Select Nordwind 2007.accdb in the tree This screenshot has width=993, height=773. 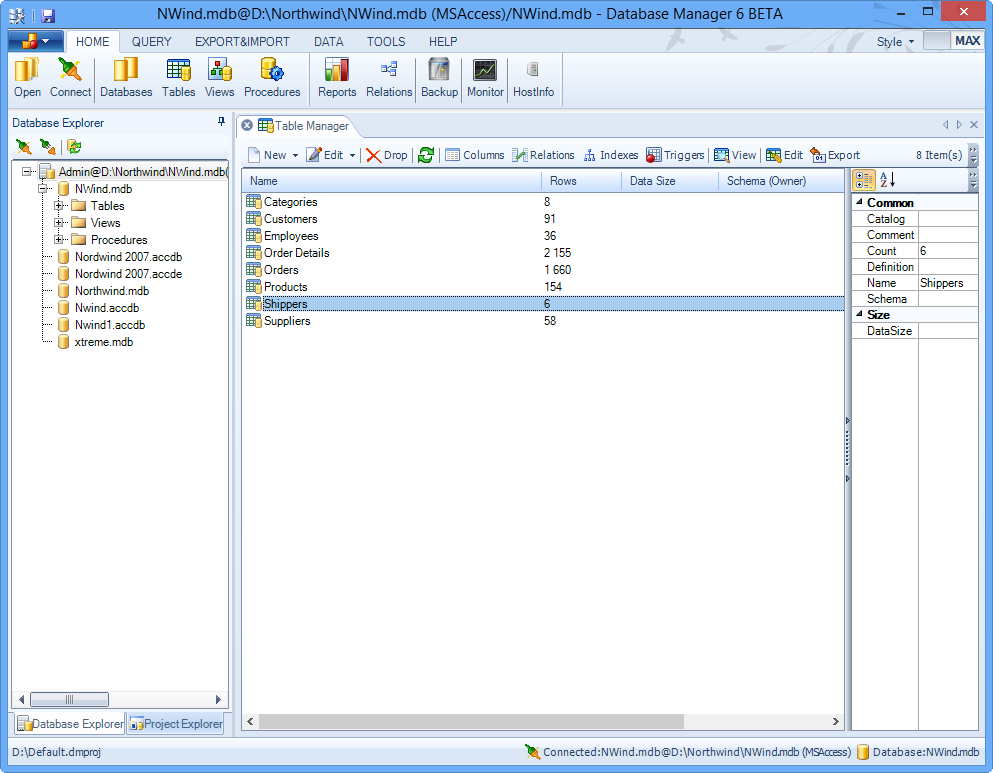128,257
